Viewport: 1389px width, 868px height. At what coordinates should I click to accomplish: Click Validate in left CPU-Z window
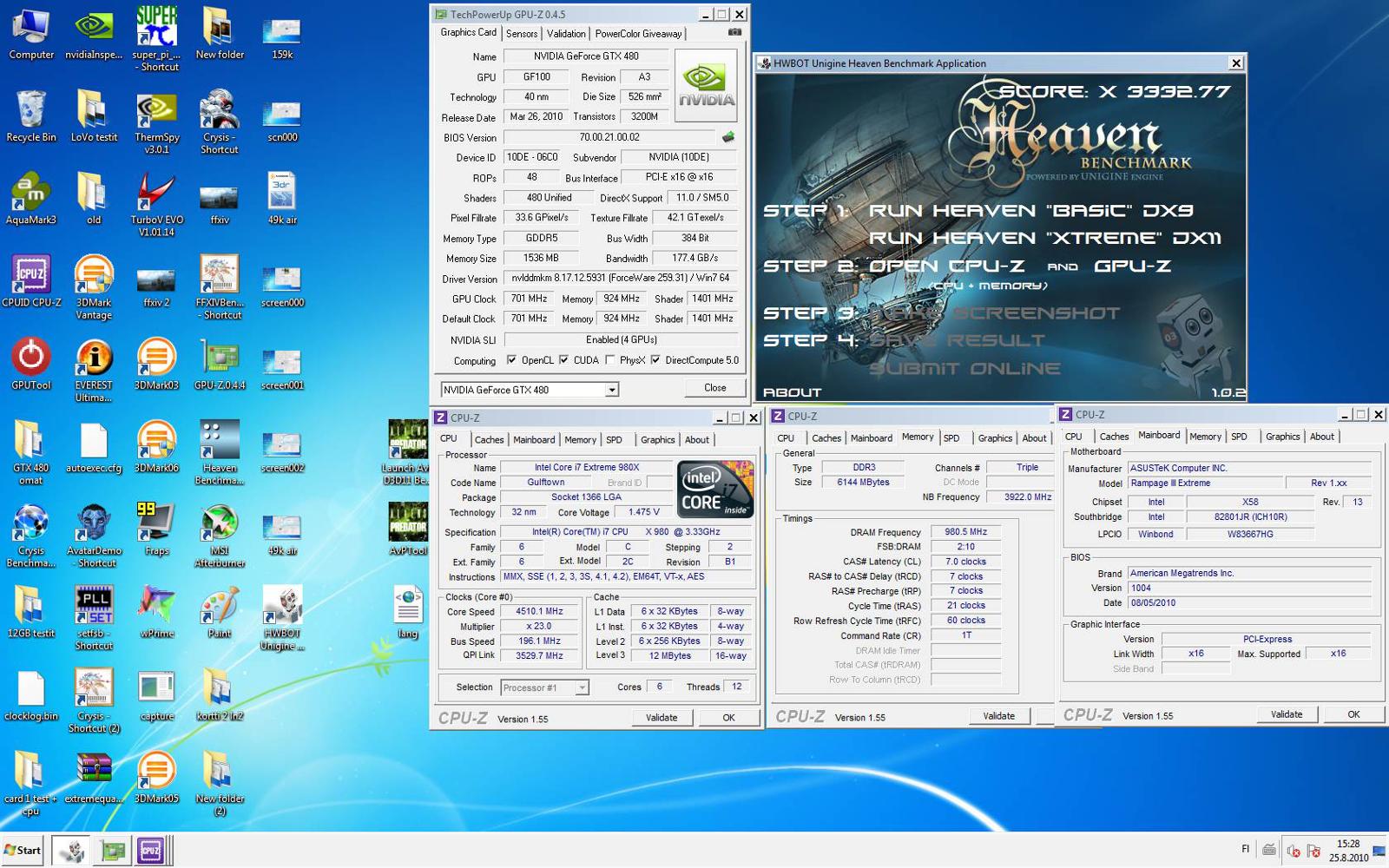[x=662, y=717]
